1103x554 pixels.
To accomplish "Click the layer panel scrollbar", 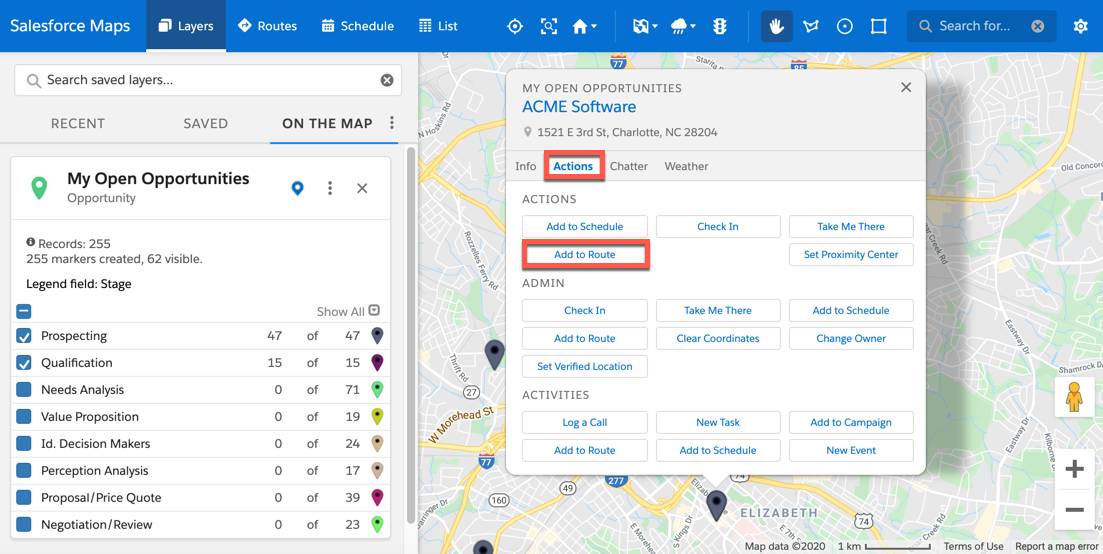I will point(411,335).
